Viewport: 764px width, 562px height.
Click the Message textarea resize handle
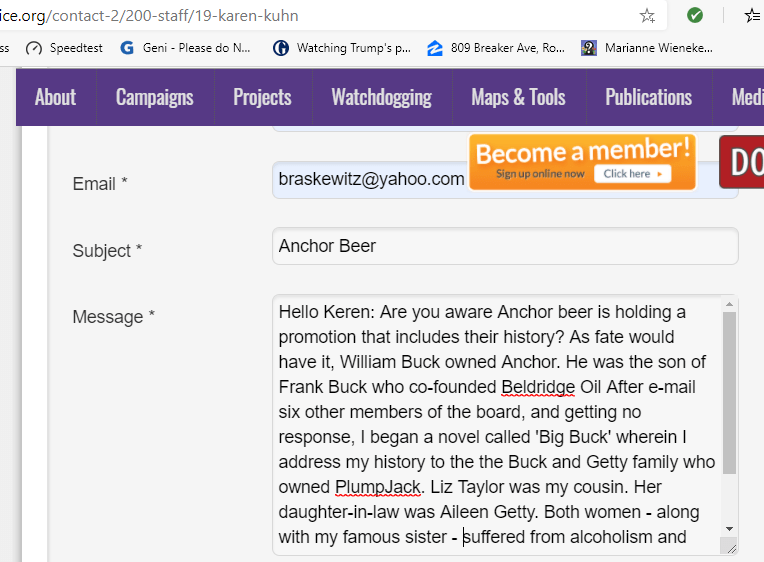(730, 546)
